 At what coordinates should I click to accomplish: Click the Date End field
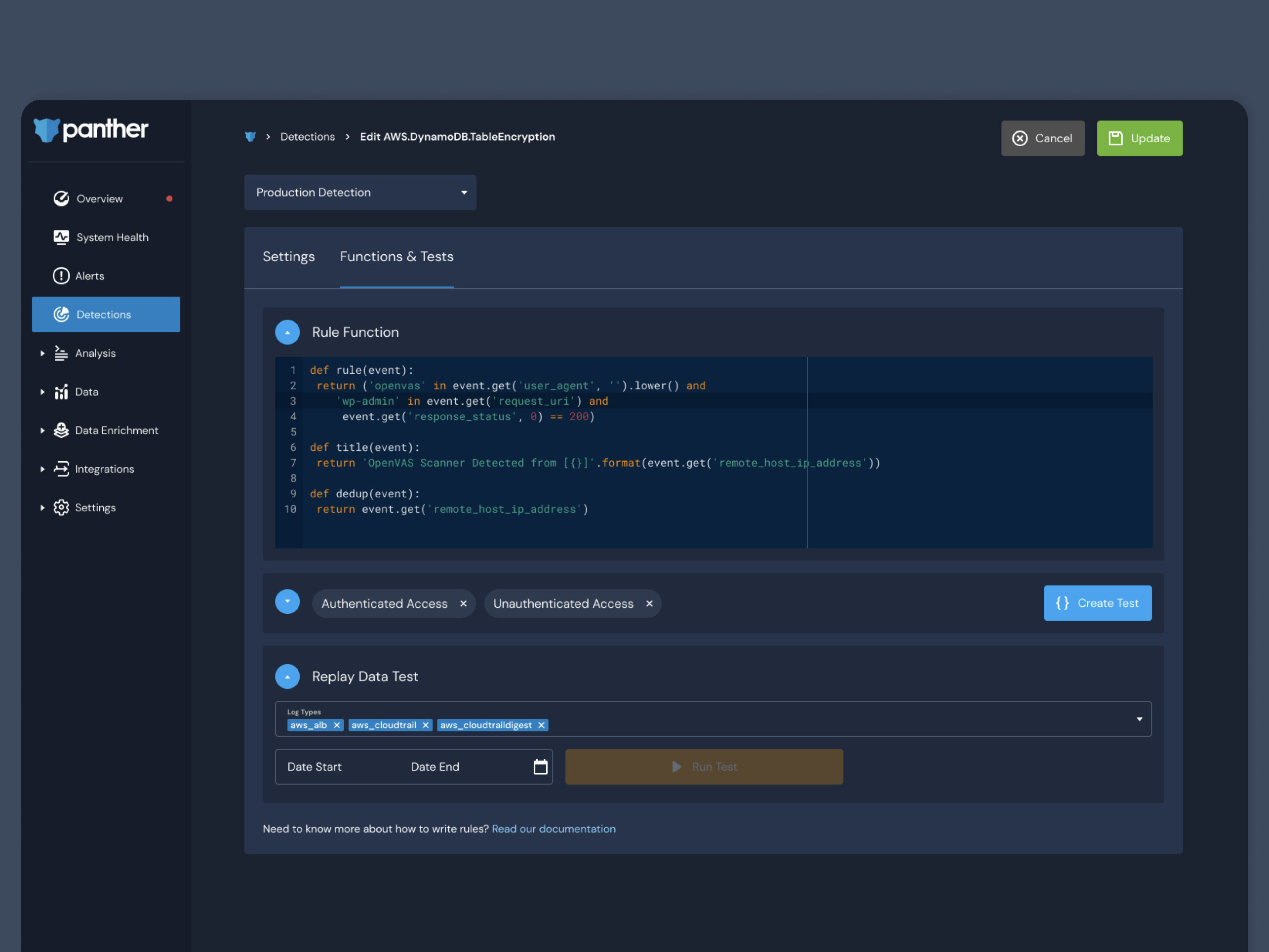pyautogui.click(x=436, y=767)
